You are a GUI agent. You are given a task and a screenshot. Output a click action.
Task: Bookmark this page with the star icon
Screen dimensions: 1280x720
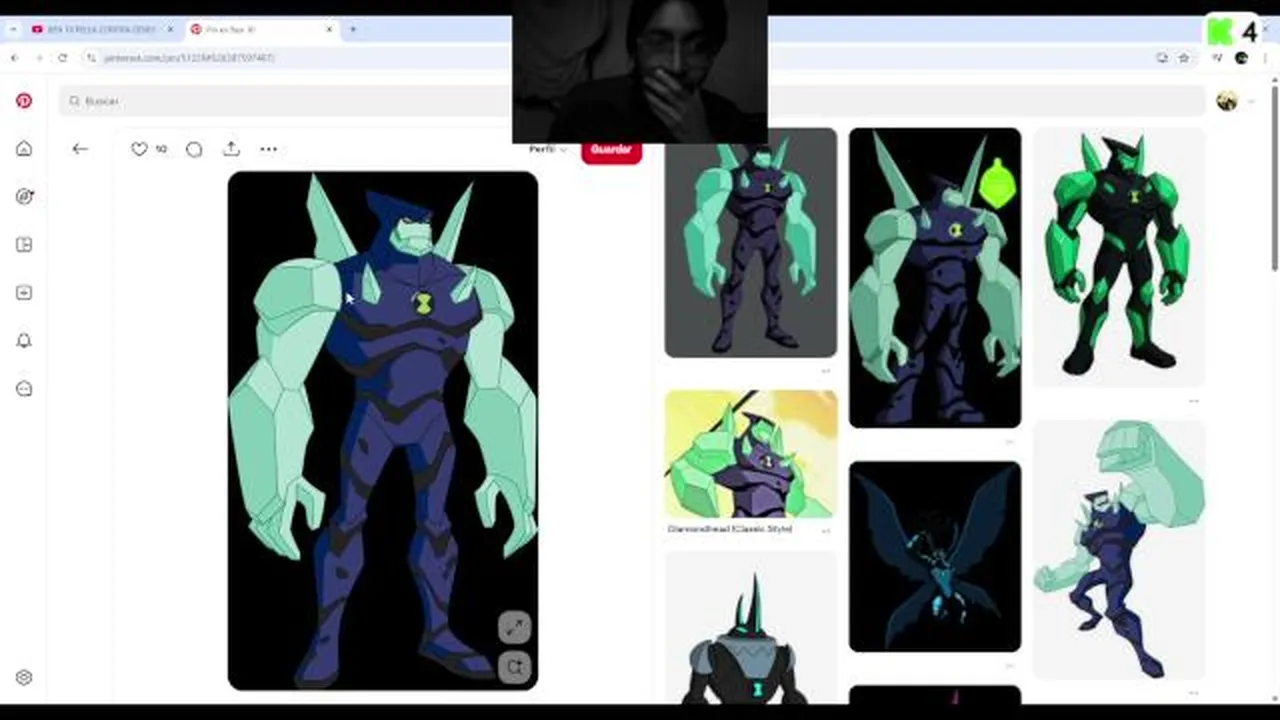click(1184, 58)
